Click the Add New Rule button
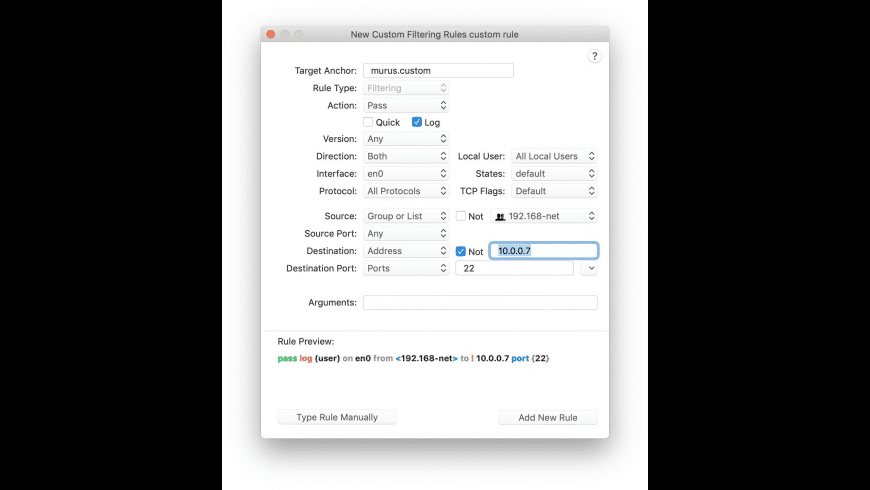870x490 pixels. pos(548,417)
